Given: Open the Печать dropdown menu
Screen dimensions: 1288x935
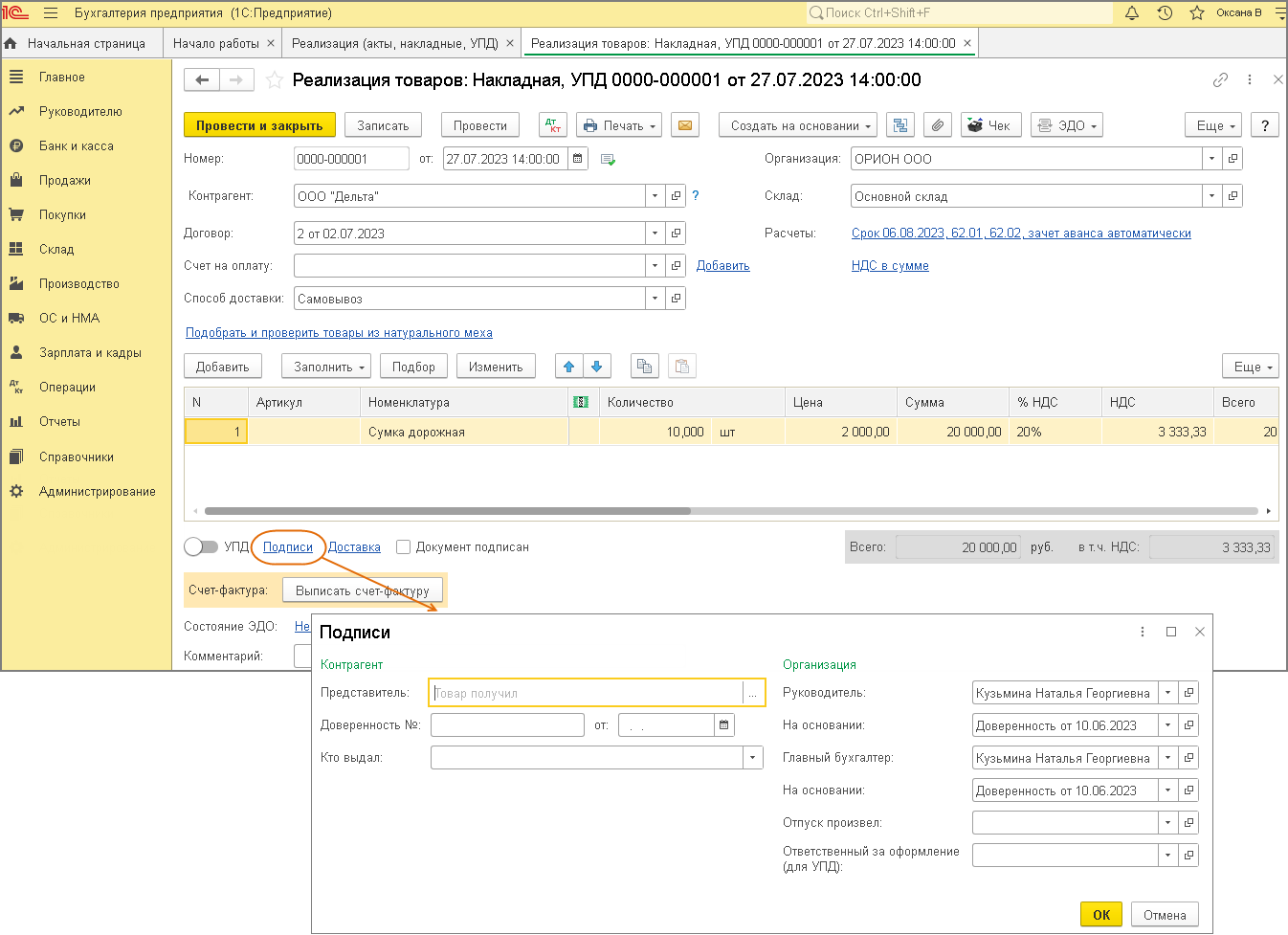Looking at the screenshot, I should [620, 125].
